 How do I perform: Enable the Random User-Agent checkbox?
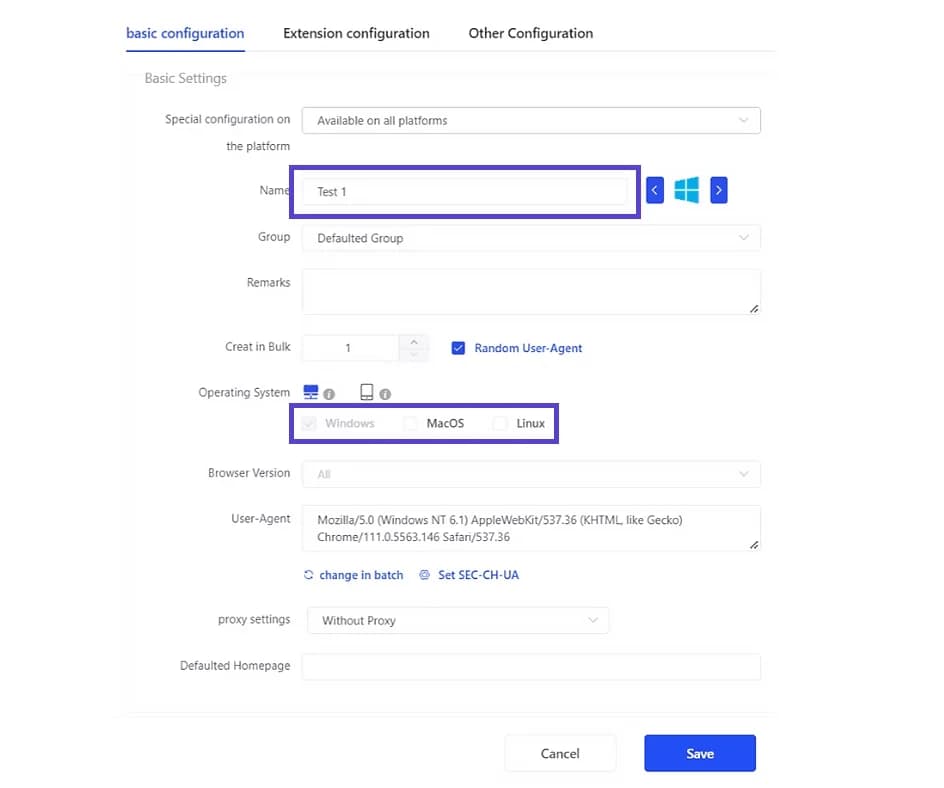pyautogui.click(x=458, y=348)
